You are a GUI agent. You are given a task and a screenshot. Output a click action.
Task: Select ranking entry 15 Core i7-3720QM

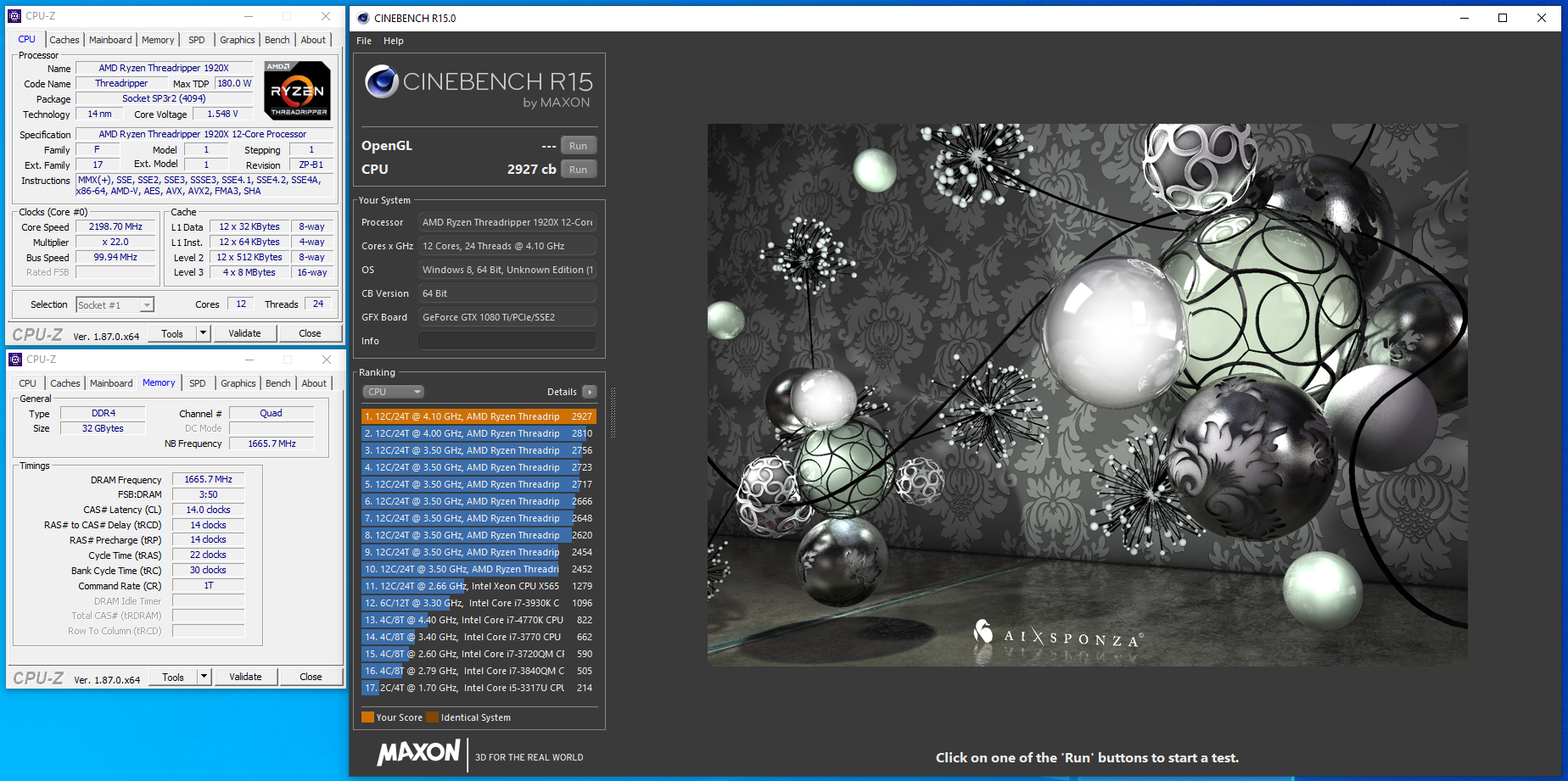(479, 654)
